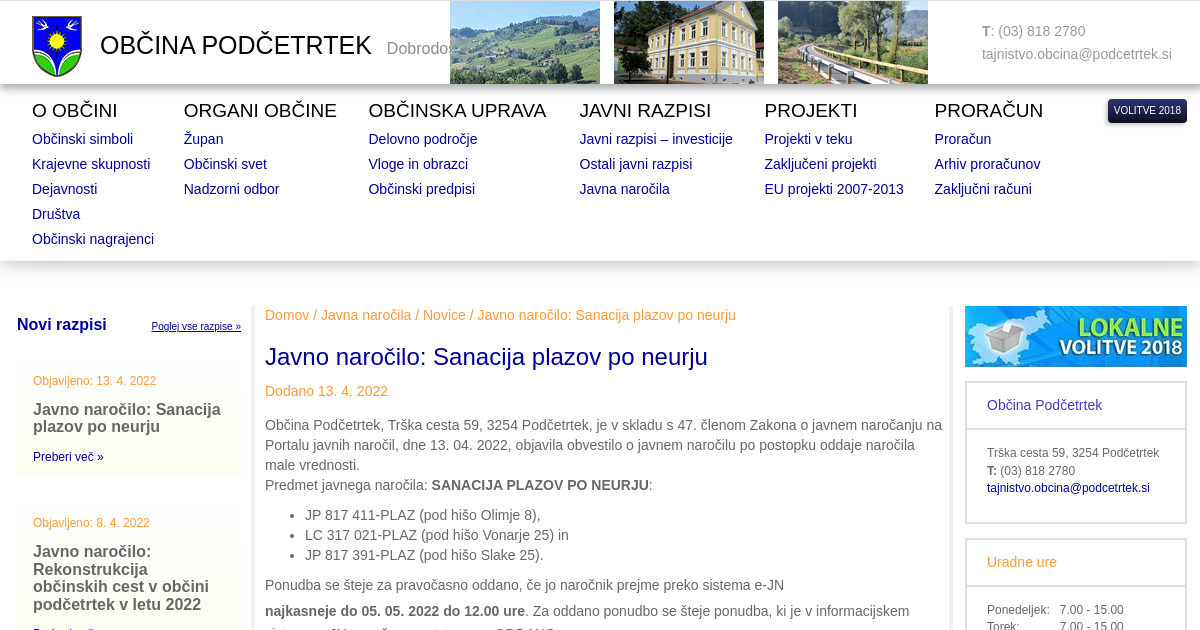Open the road with guardrail header photo
The image size is (1200, 630).
[x=852, y=42]
